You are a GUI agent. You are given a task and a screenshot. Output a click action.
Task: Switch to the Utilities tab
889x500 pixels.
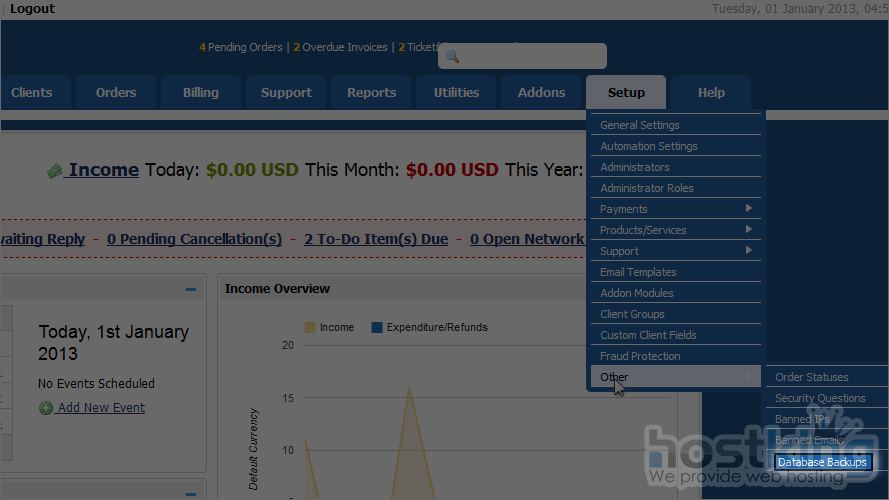tap(456, 93)
